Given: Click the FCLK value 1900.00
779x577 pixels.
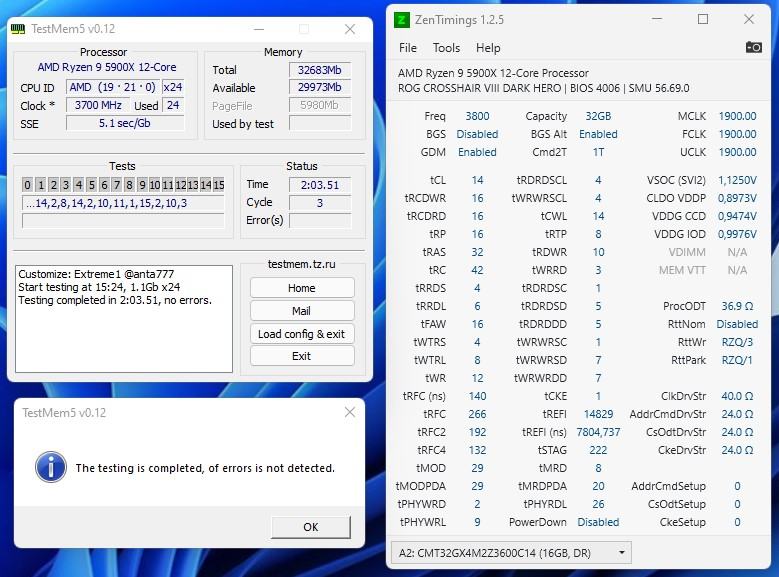Looking at the screenshot, I should [x=737, y=134].
